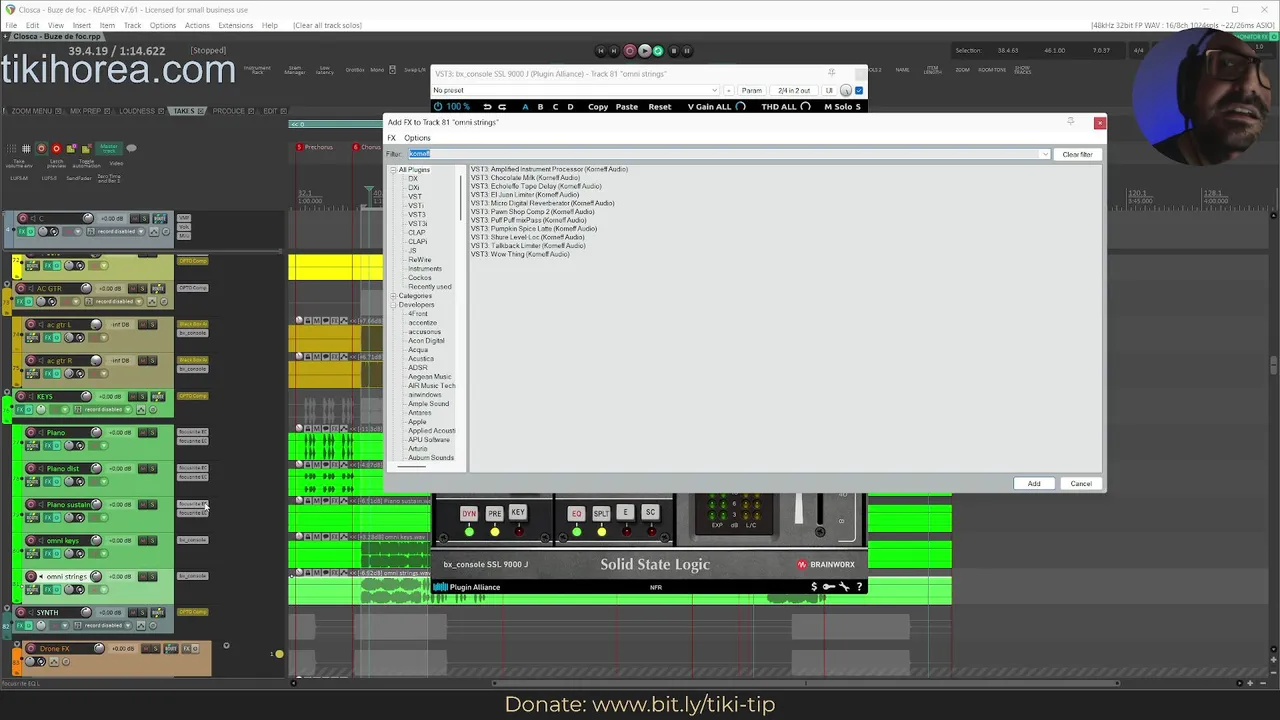Switch to the MIX PREP toolbar tab
1280x720 pixels.
85,111
